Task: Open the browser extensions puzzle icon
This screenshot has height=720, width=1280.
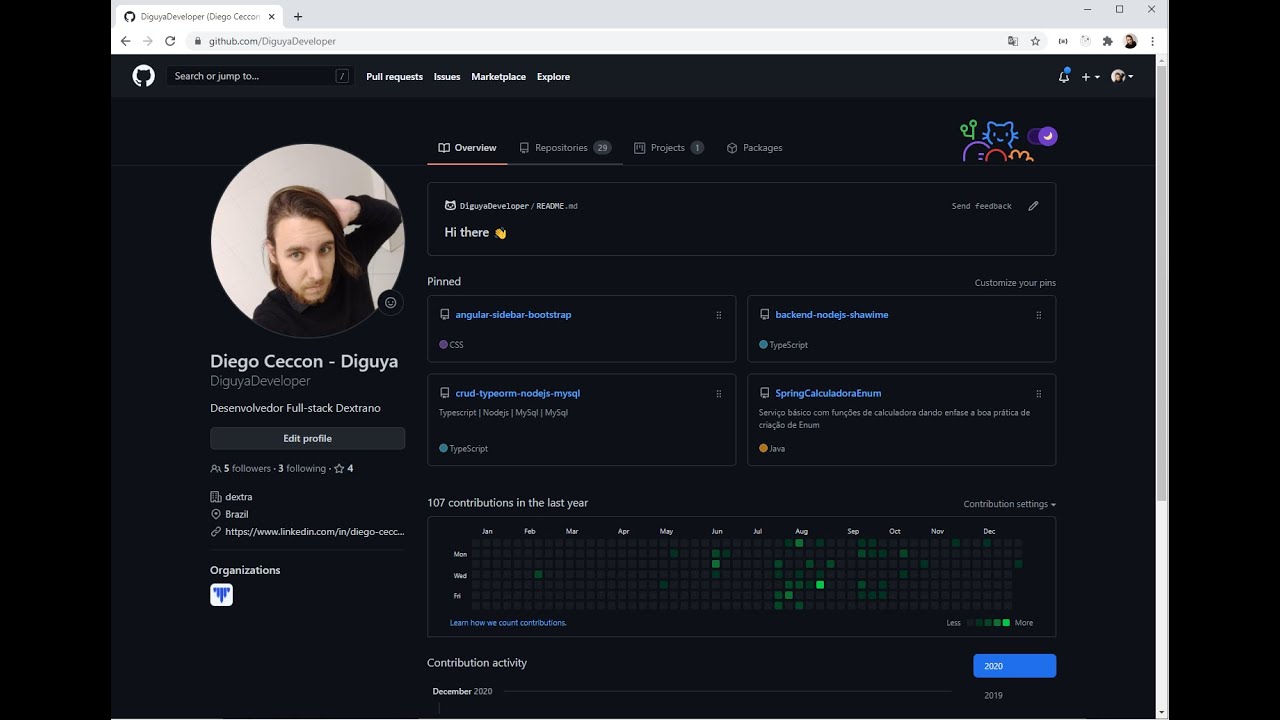Action: click(x=1107, y=41)
